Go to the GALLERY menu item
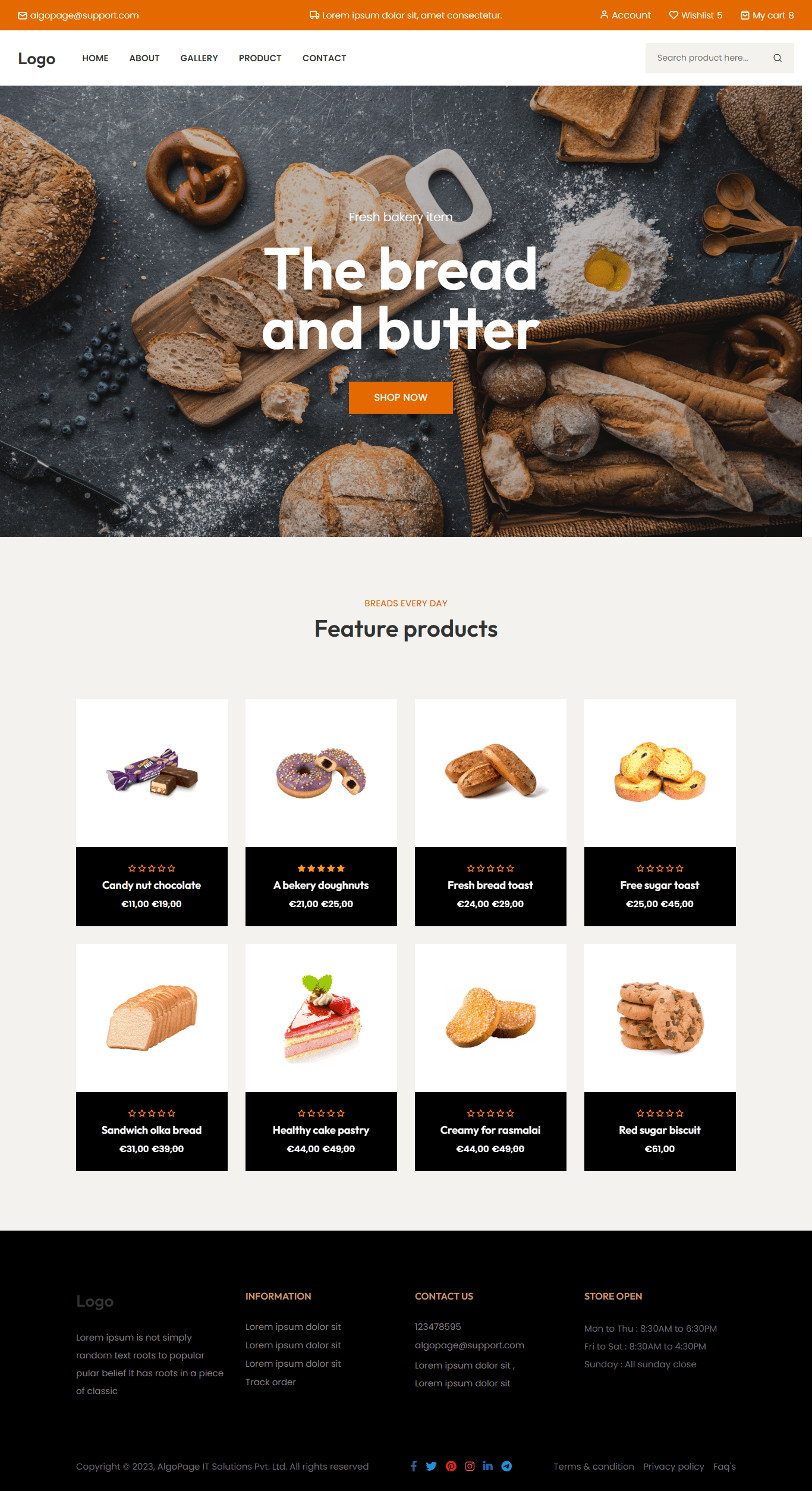 pyautogui.click(x=199, y=58)
